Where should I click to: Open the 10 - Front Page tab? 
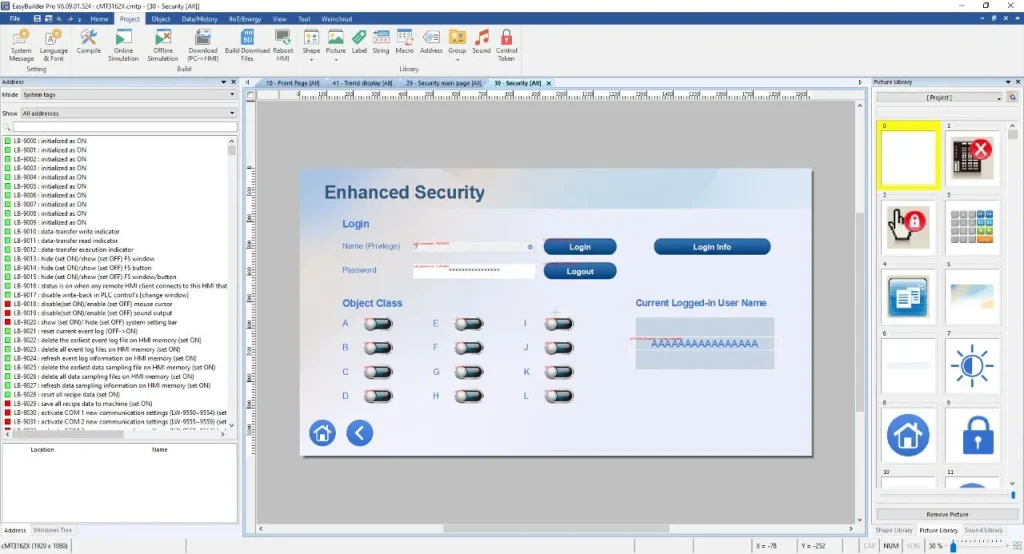click(293, 83)
